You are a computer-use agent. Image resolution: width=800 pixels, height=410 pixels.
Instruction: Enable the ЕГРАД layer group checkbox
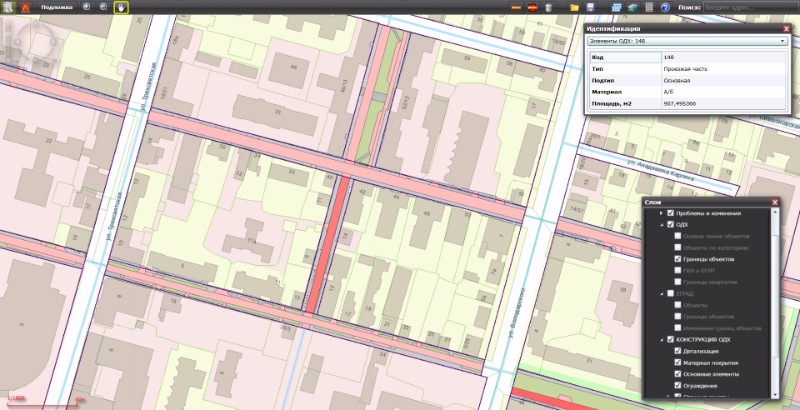coord(669,293)
